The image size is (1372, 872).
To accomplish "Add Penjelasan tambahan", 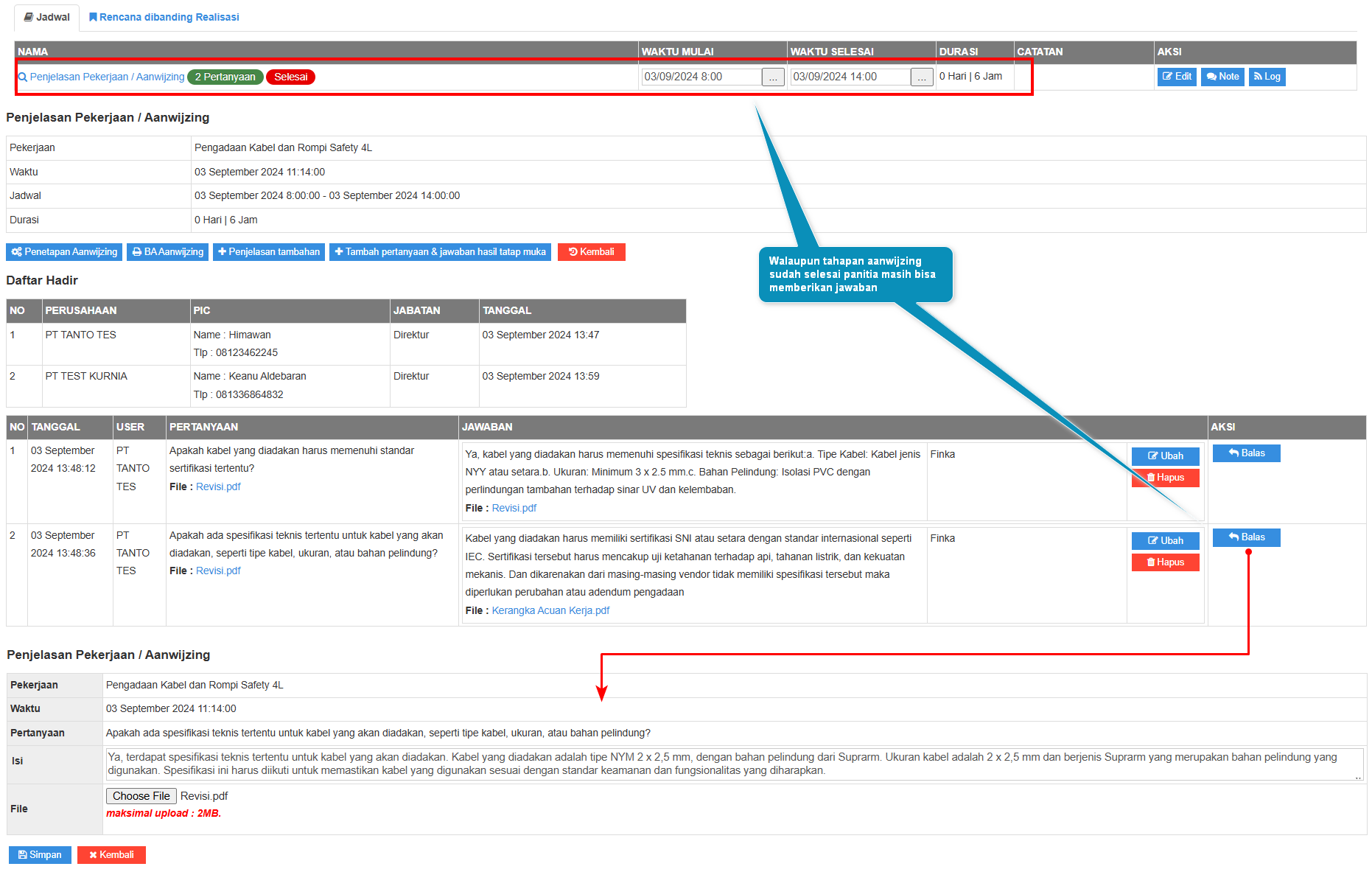I will 269,252.
